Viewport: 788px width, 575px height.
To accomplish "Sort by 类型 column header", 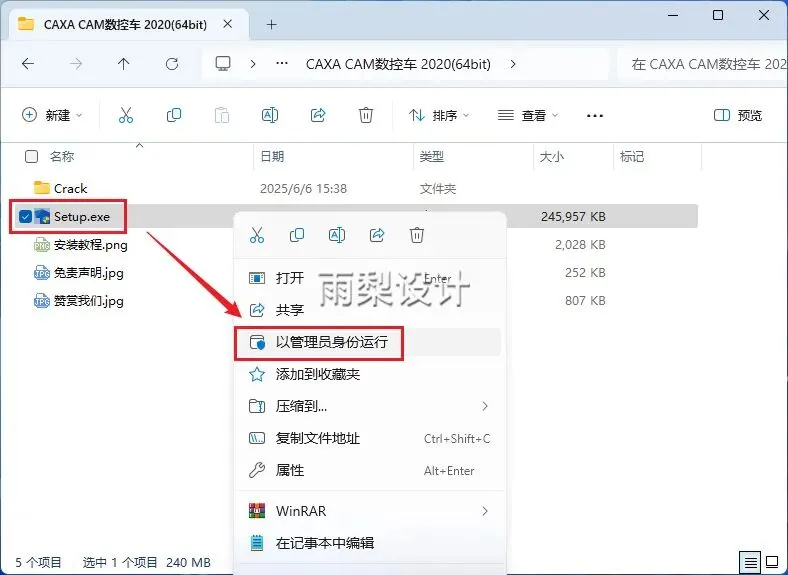I will [432, 156].
